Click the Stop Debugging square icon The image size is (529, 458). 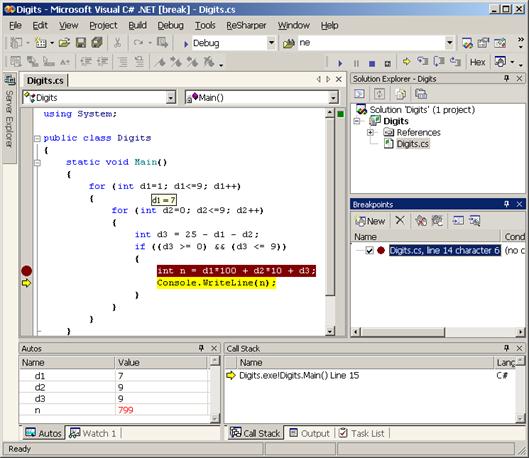[372, 63]
